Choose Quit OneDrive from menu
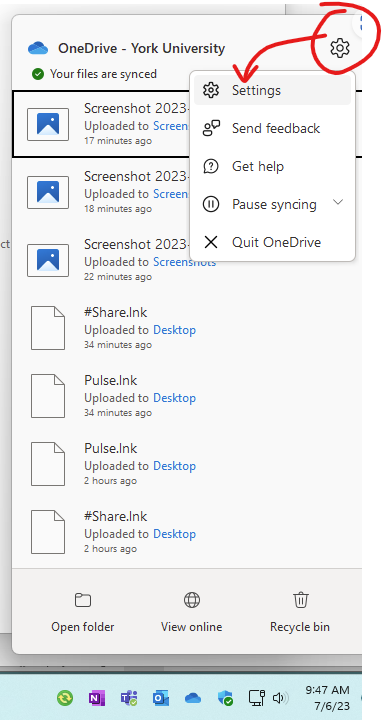The height and width of the screenshot is (720, 383). pos(272,242)
